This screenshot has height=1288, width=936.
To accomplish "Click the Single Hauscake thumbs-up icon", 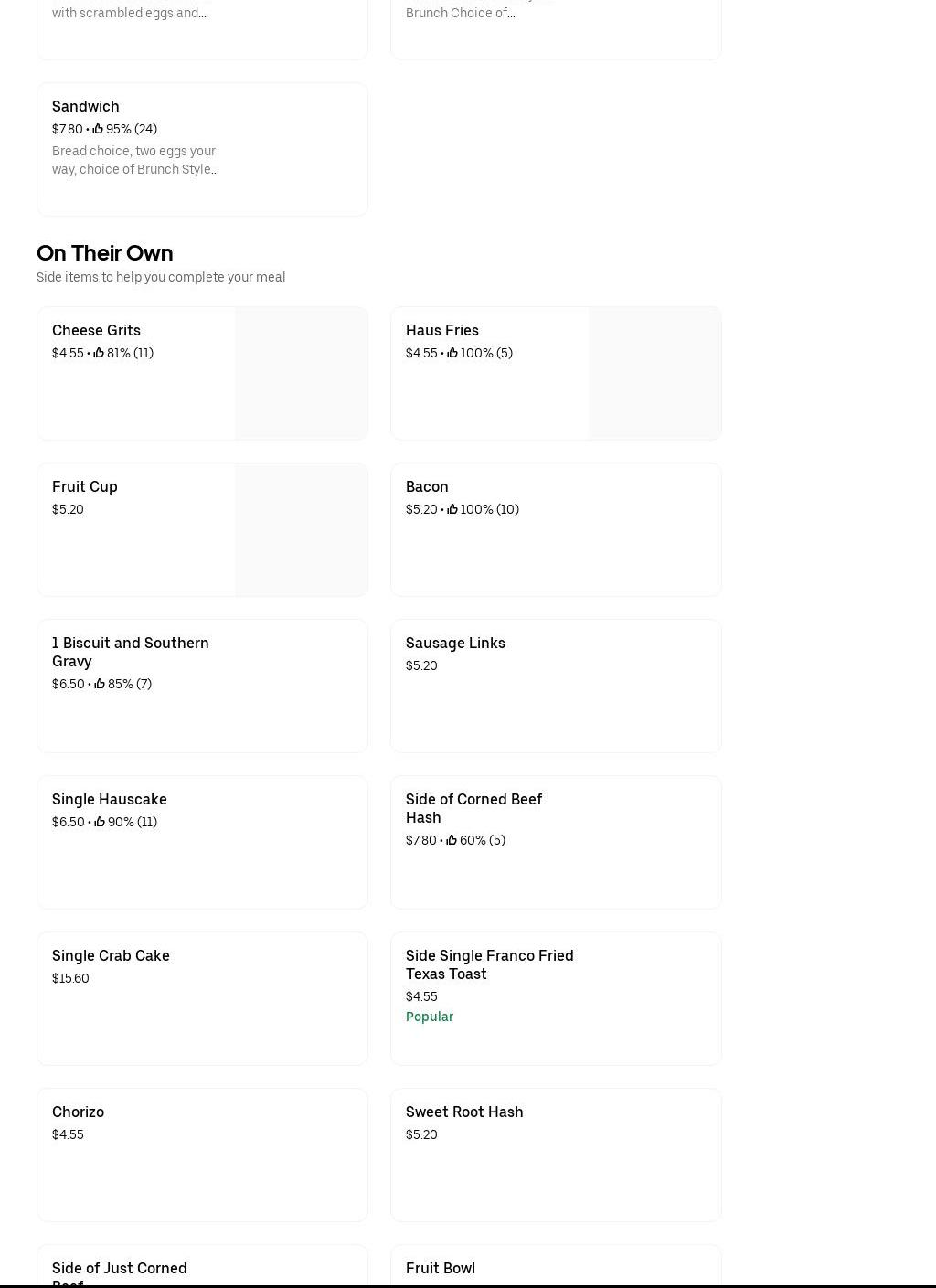I will 100,822.
